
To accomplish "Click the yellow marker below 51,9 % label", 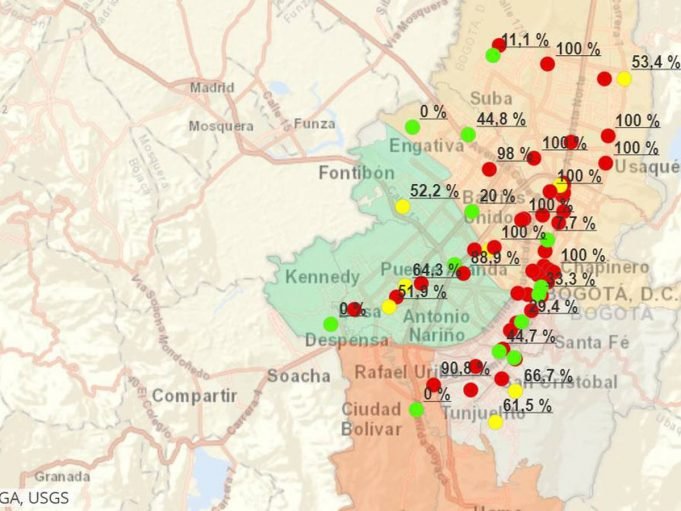I will (x=388, y=306).
